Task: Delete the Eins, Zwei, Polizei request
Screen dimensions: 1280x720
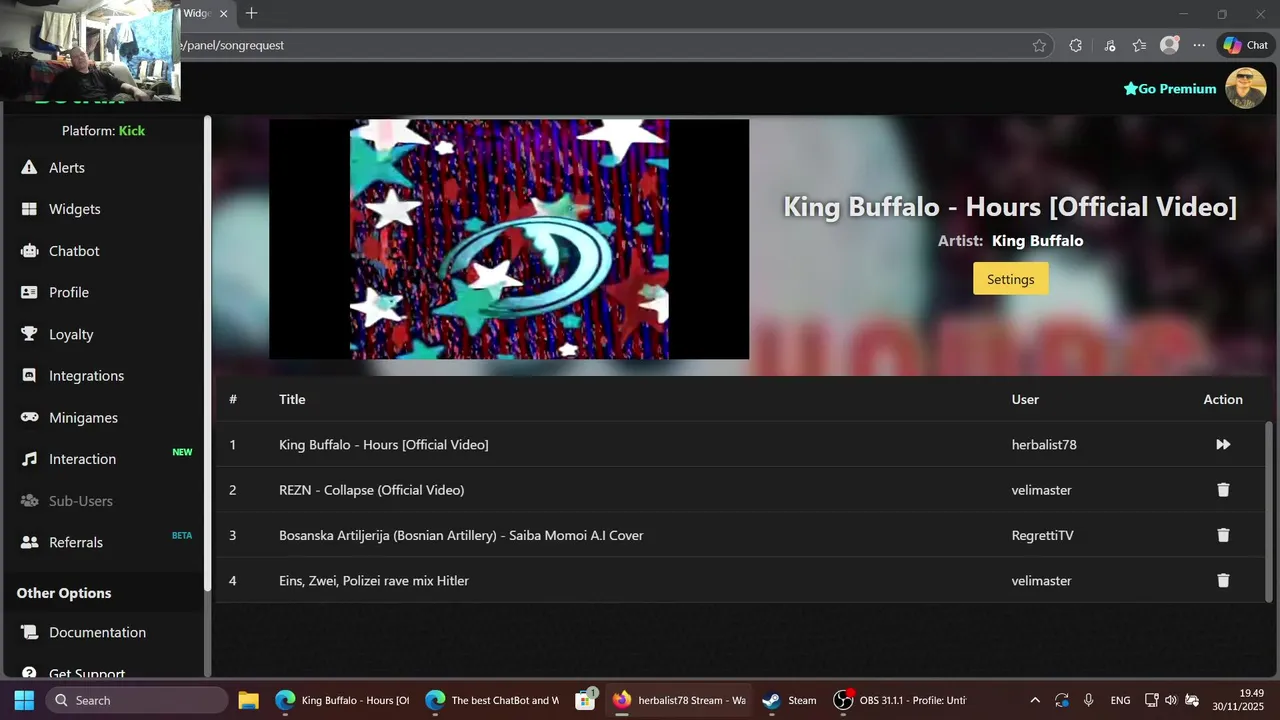Action: (1223, 580)
